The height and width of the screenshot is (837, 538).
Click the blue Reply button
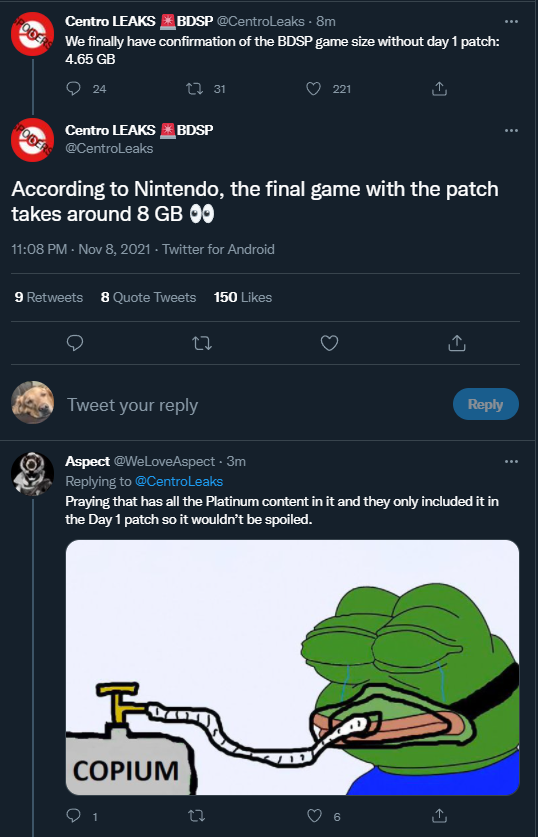pyautogui.click(x=486, y=404)
